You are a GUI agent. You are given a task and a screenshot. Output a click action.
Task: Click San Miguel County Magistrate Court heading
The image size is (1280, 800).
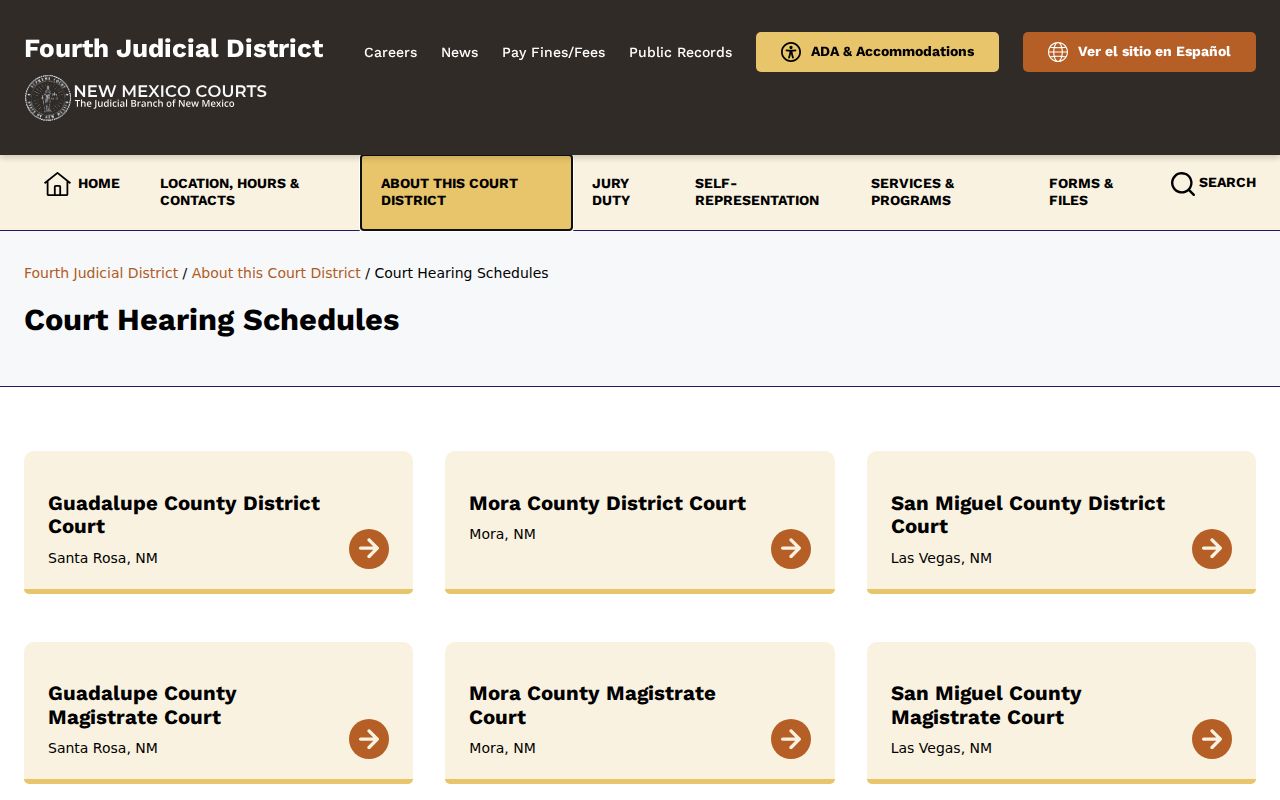[986, 705]
